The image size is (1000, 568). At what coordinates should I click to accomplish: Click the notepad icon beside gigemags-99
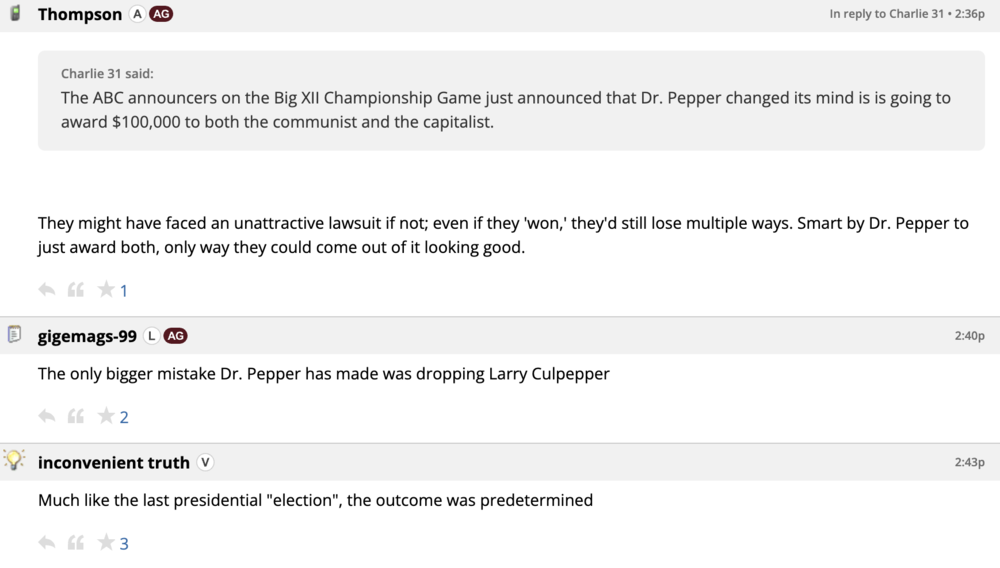tap(15, 334)
